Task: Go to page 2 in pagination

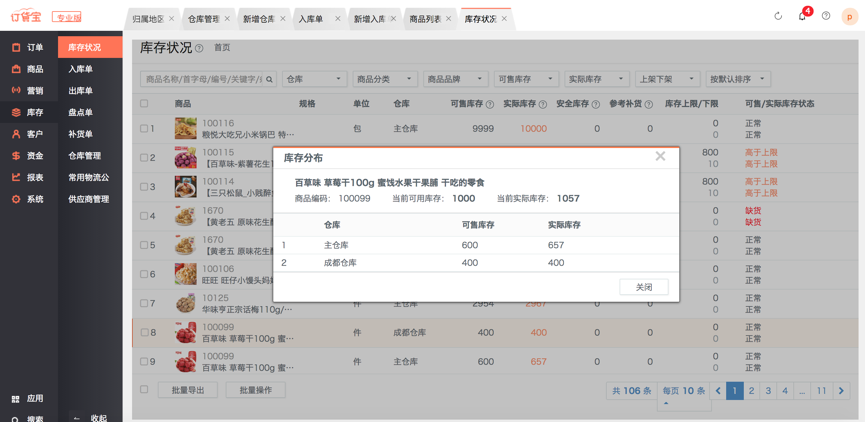Action: [752, 391]
